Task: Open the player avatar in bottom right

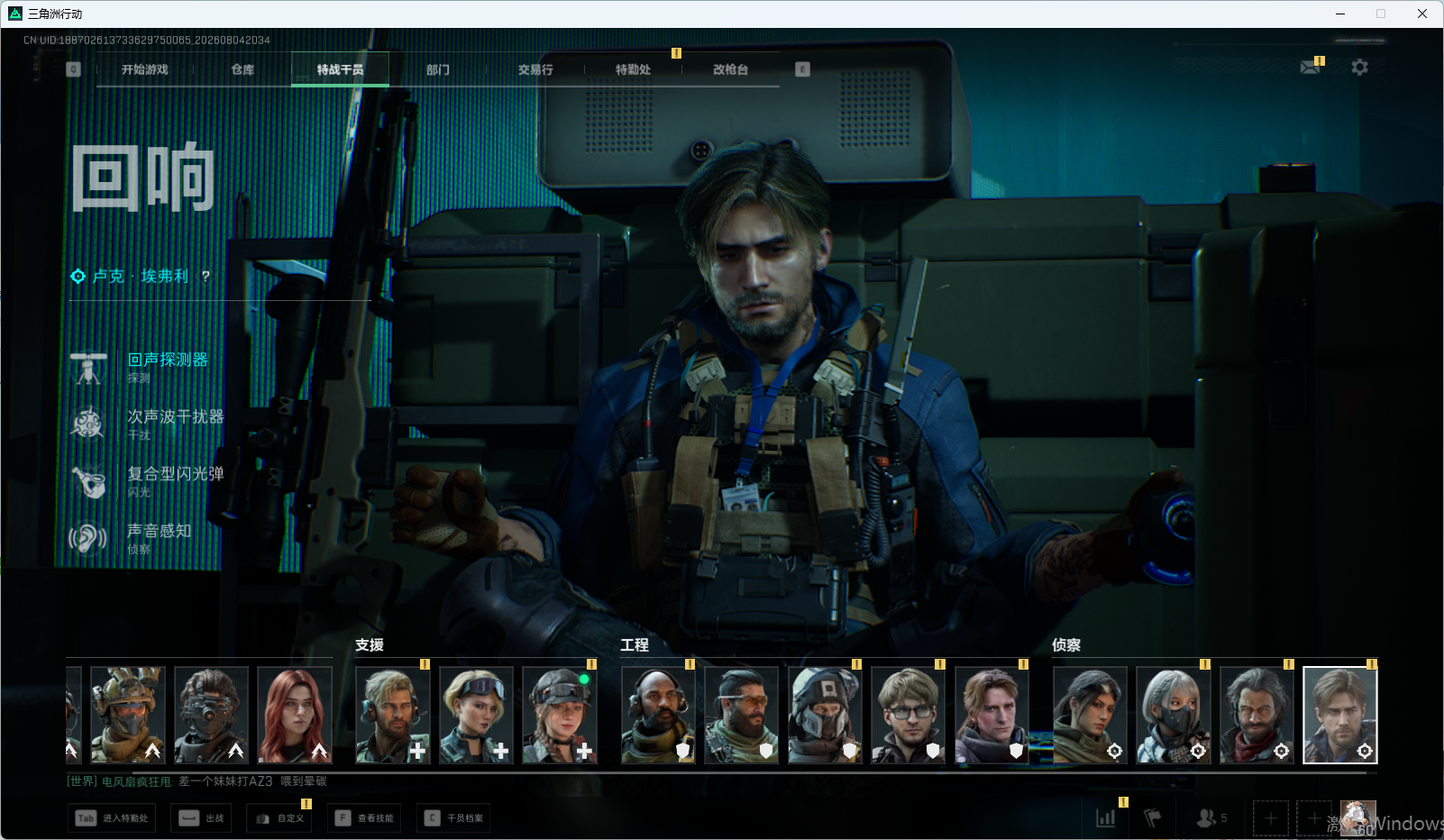Action: point(1358,818)
